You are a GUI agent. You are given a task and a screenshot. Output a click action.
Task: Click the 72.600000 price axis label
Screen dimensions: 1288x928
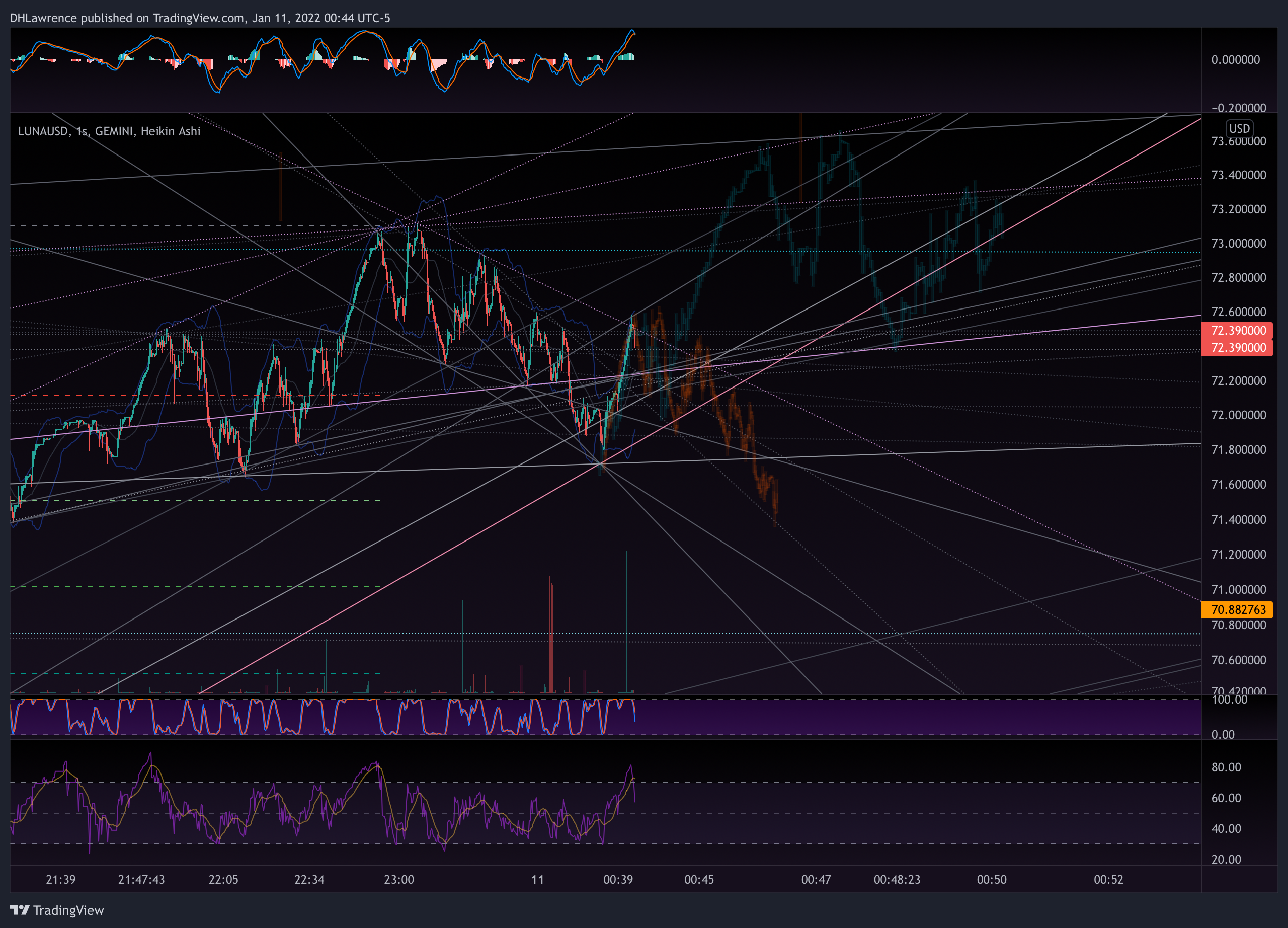pyautogui.click(x=1239, y=312)
